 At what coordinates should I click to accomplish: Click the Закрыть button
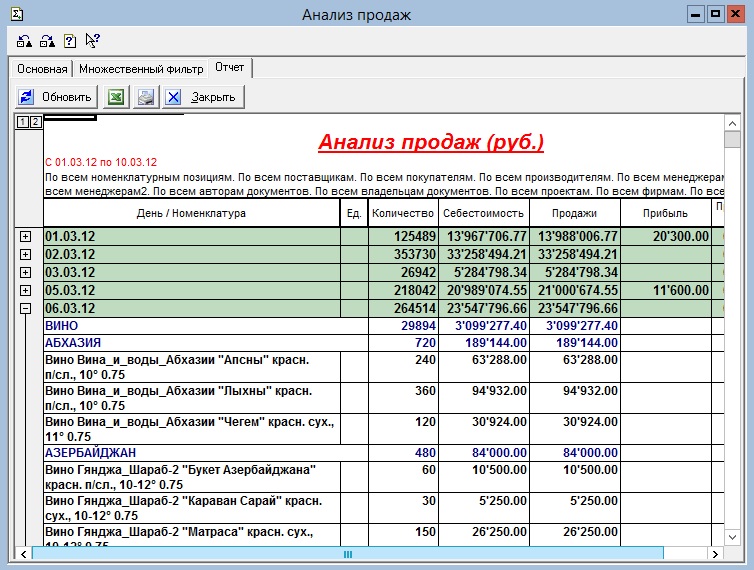click(x=203, y=97)
